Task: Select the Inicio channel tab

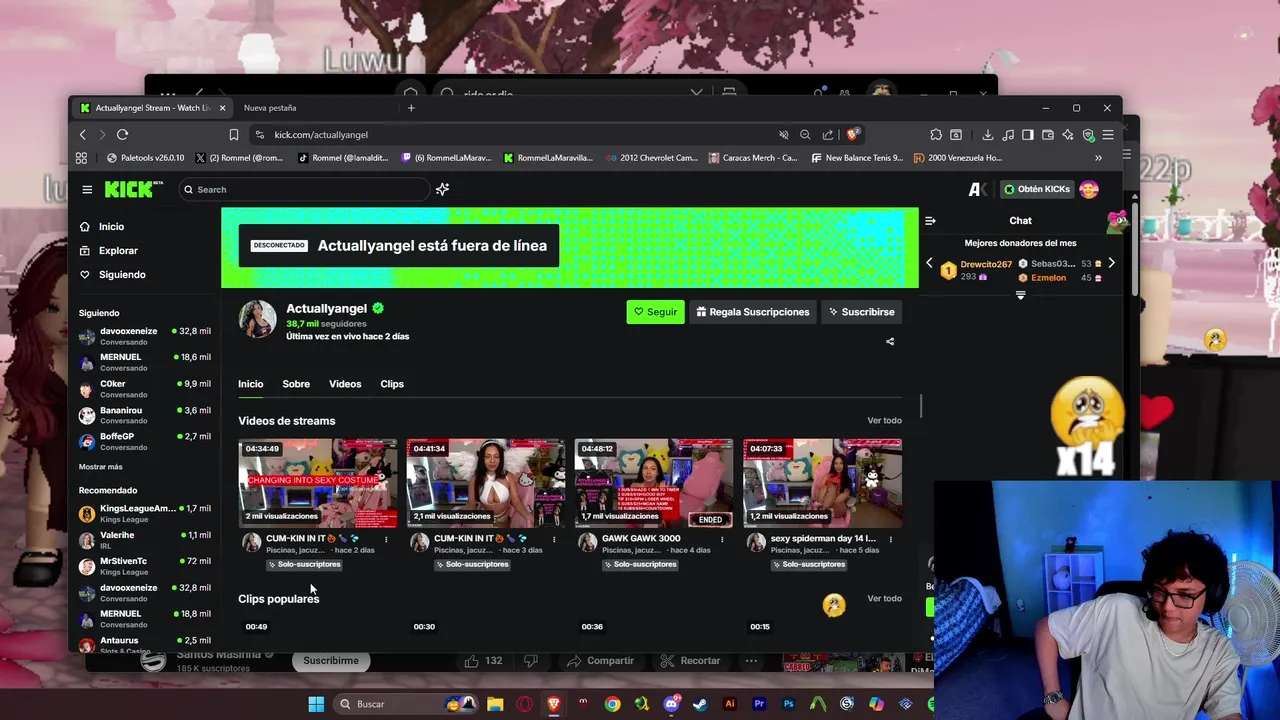Action: click(250, 384)
